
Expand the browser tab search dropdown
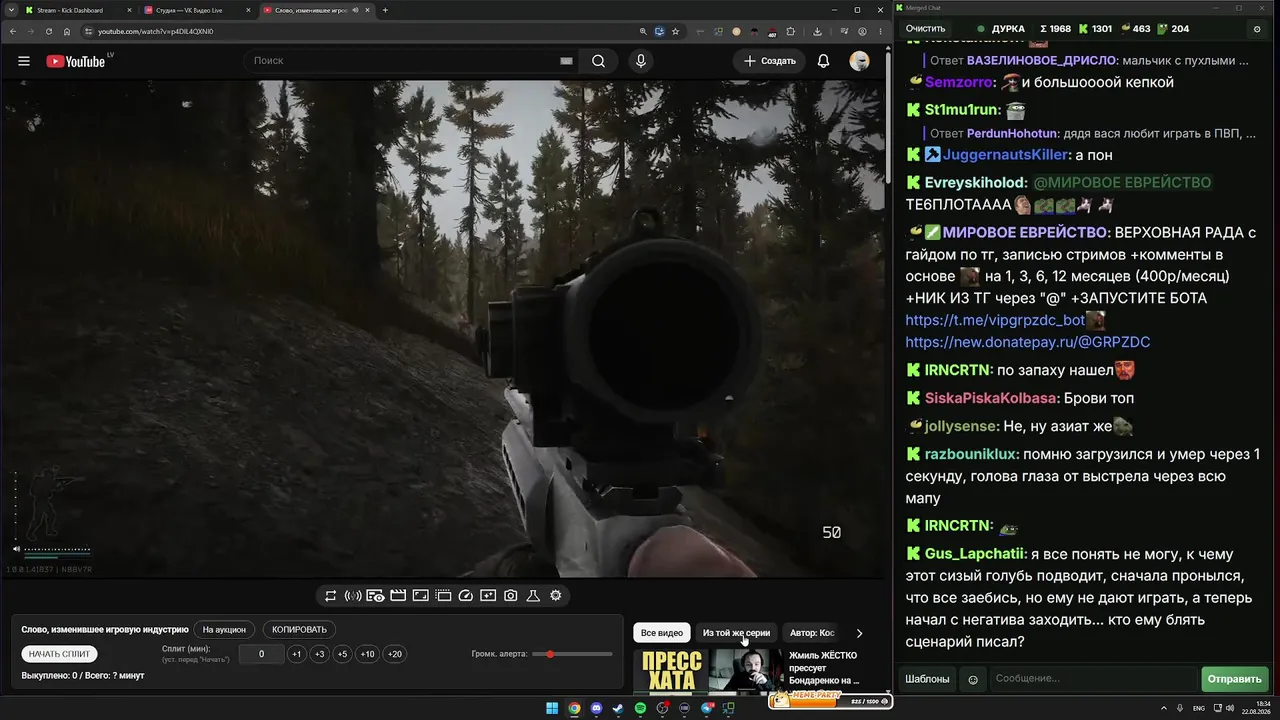tap(11, 10)
